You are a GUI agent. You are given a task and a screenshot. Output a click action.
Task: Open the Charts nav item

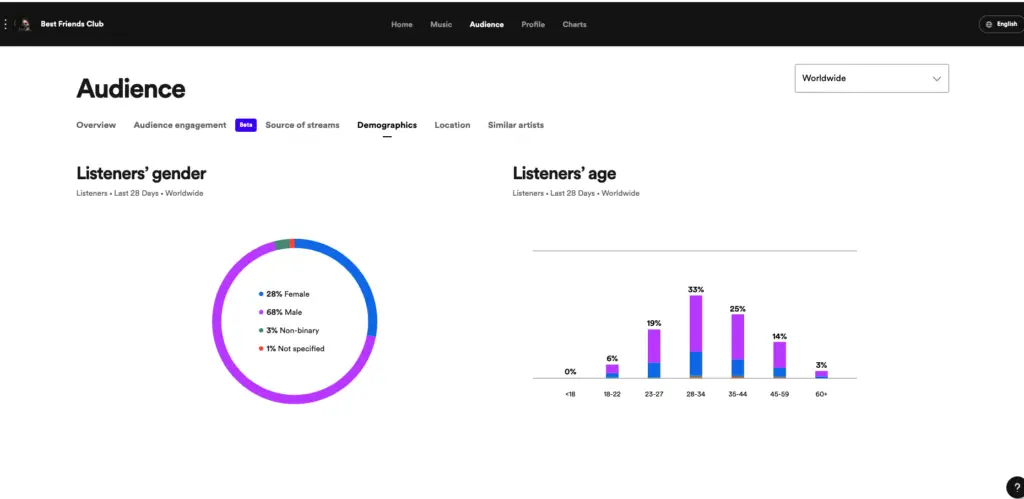point(575,24)
